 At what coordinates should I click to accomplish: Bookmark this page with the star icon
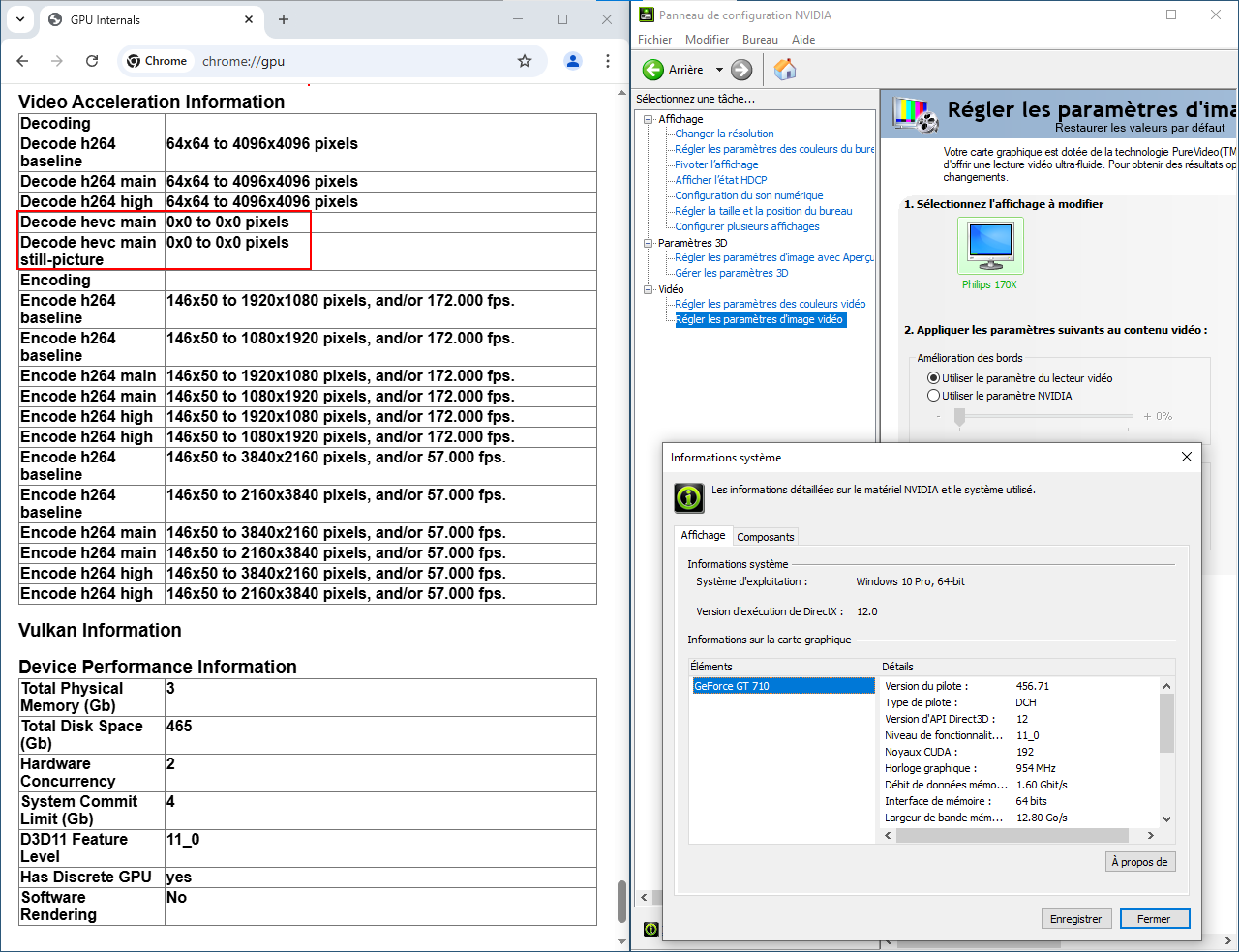525,61
